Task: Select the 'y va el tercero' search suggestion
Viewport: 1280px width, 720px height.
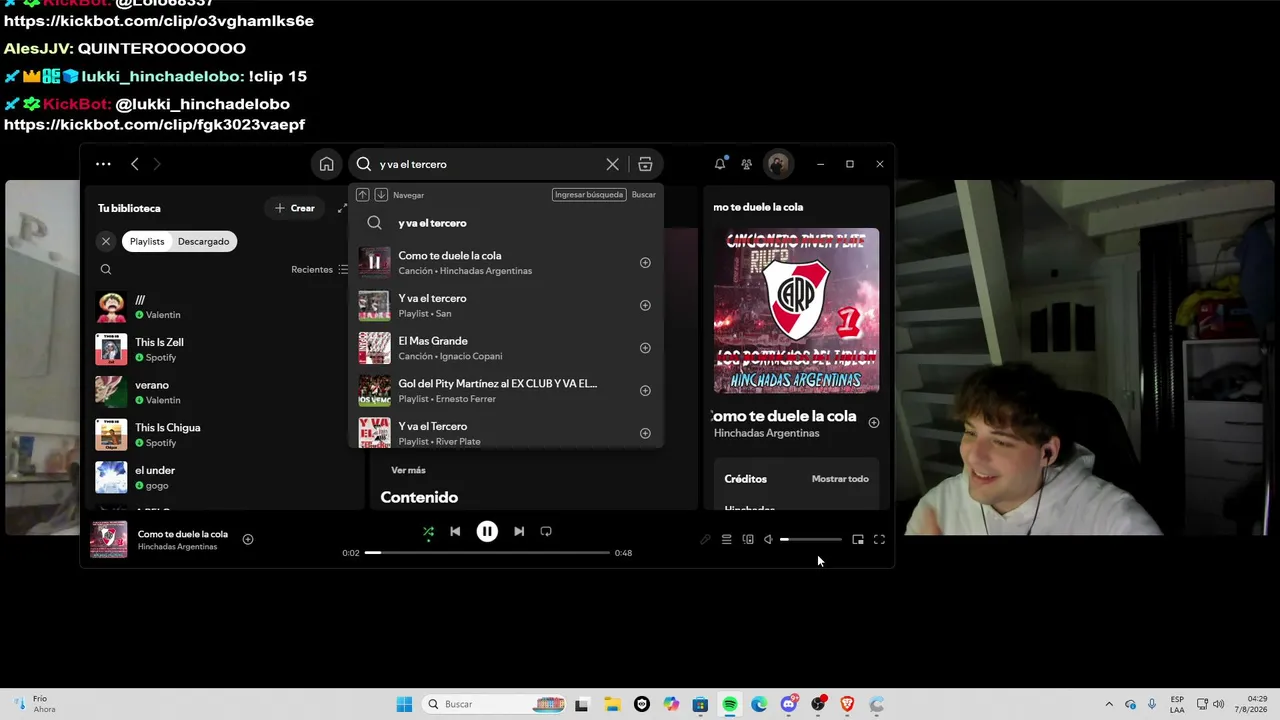Action: (505, 223)
